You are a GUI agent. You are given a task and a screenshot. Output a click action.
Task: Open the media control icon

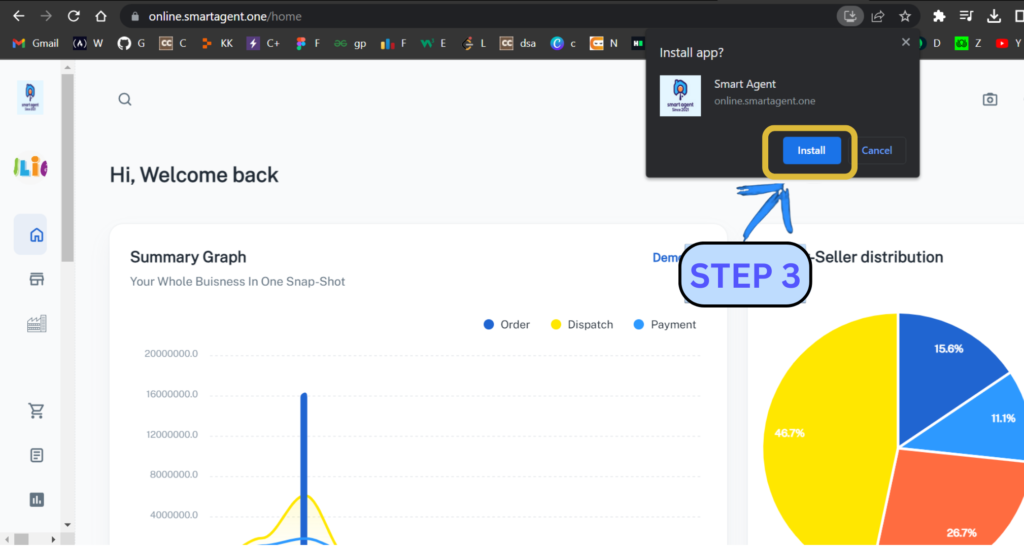point(967,16)
